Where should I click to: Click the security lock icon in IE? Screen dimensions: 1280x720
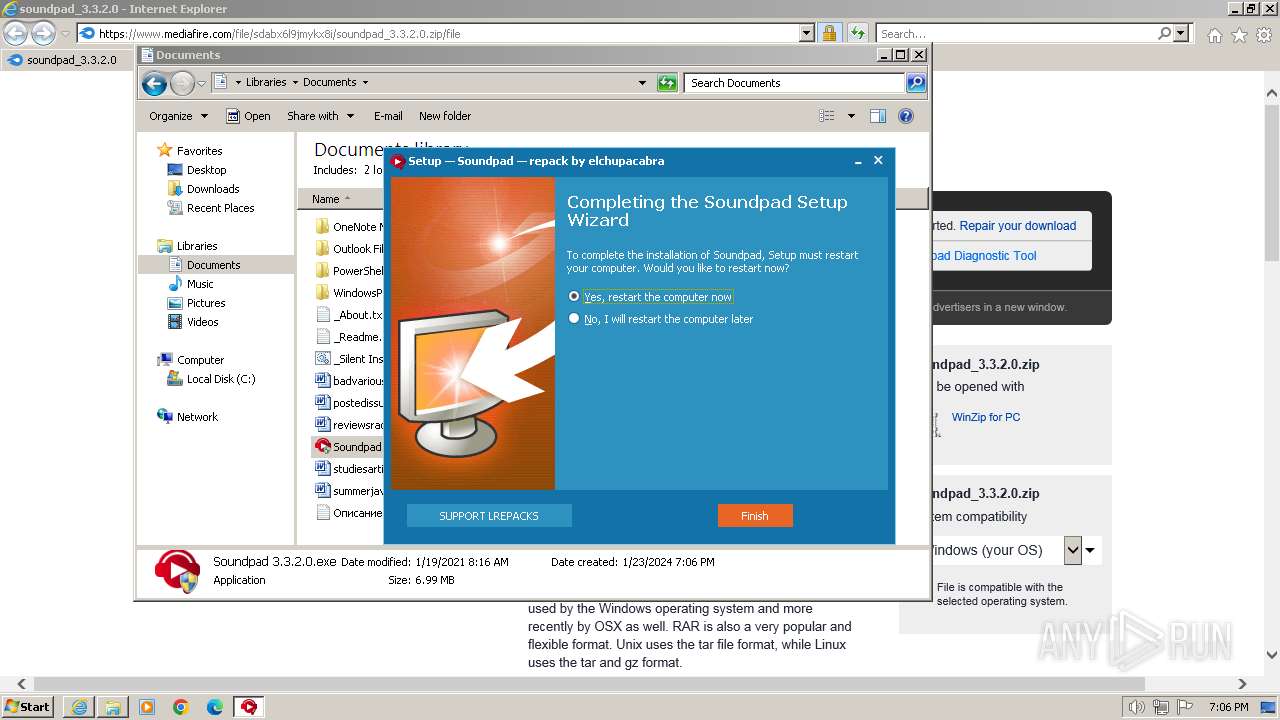pyautogui.click(x=829, y=33)
